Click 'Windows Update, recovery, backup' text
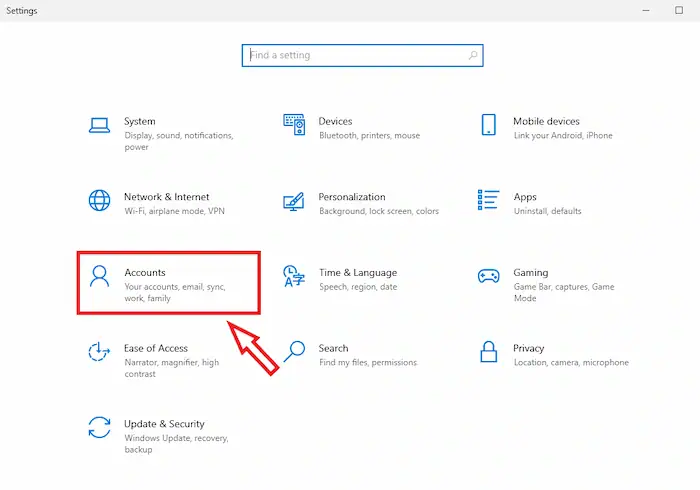 176,444
